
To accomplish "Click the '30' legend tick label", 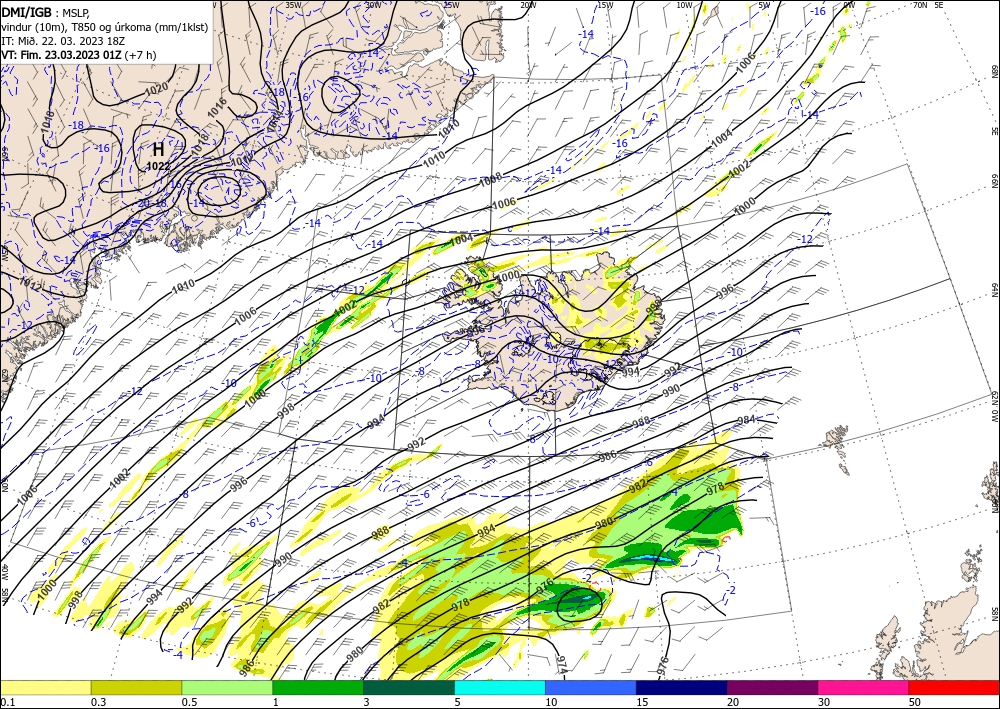I will pos(823,702).
